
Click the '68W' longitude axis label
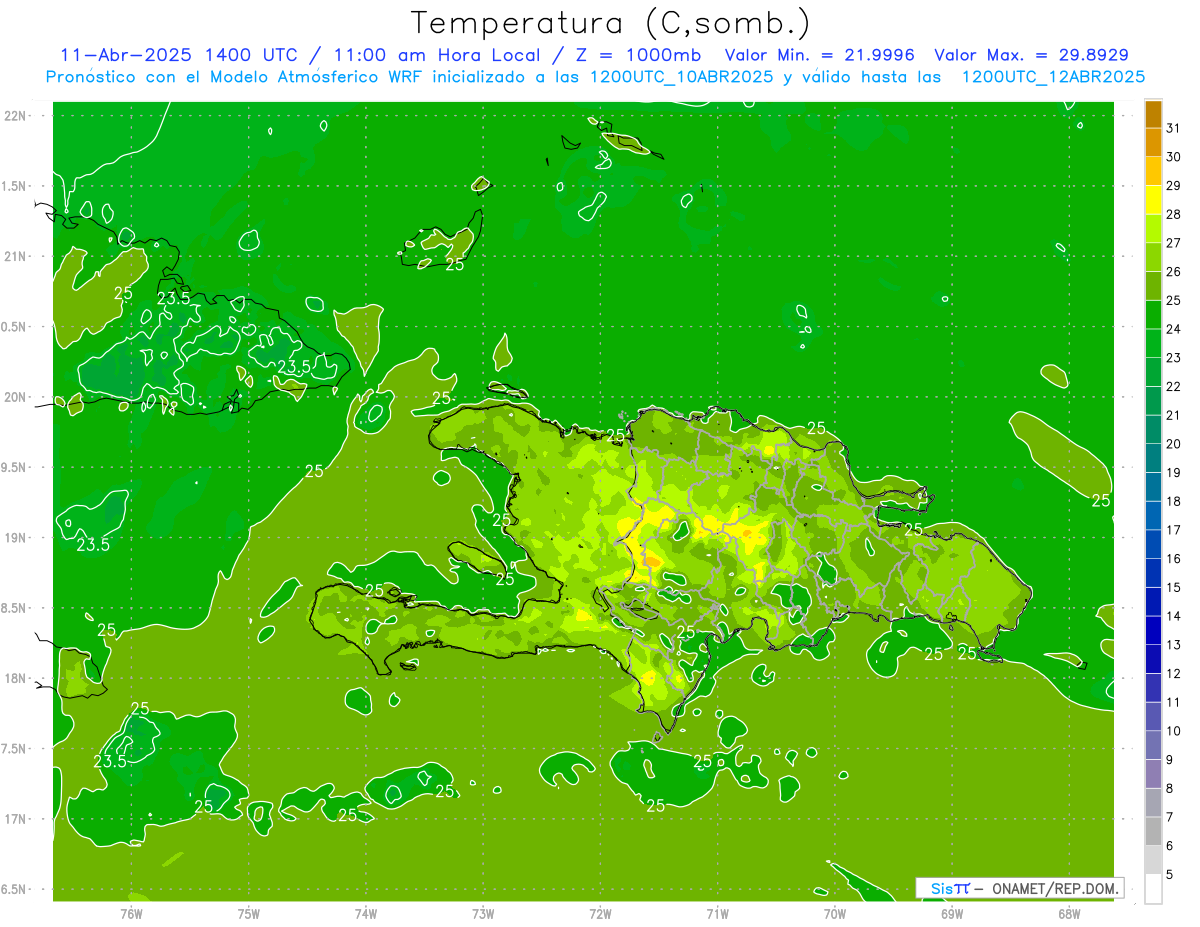[x=1069, y=913]
